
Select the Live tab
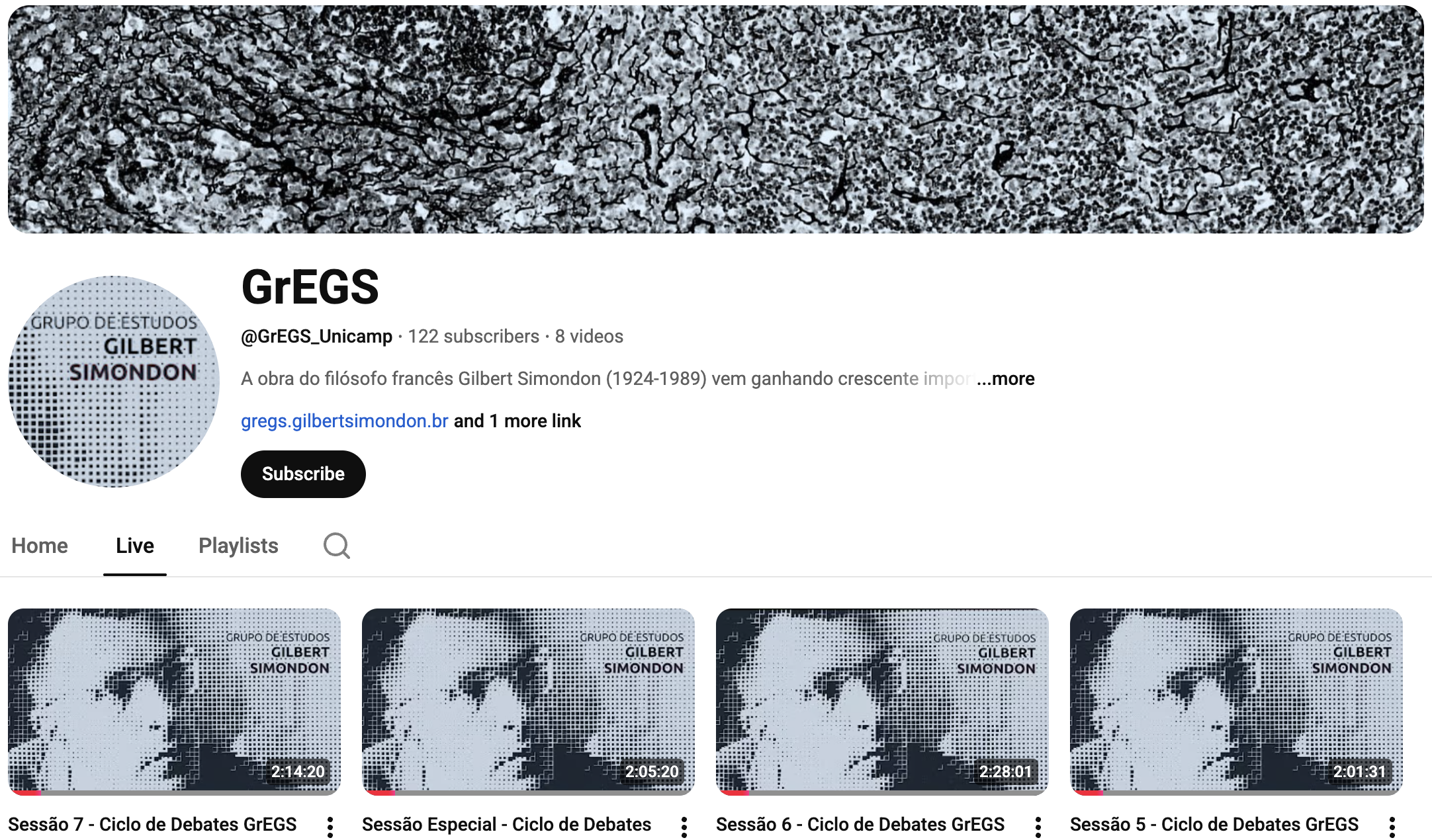[x=135, y=546]
